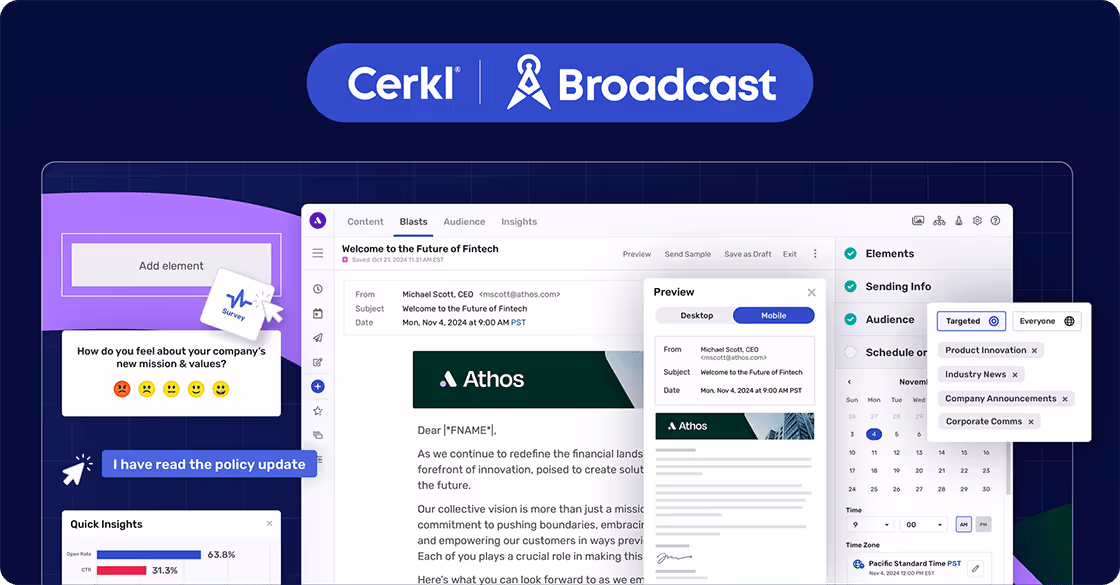Open the hour dropdown in Time section
Image resolution: width=1120 pixels, height=585 pixels.
(x=868, y=524)
